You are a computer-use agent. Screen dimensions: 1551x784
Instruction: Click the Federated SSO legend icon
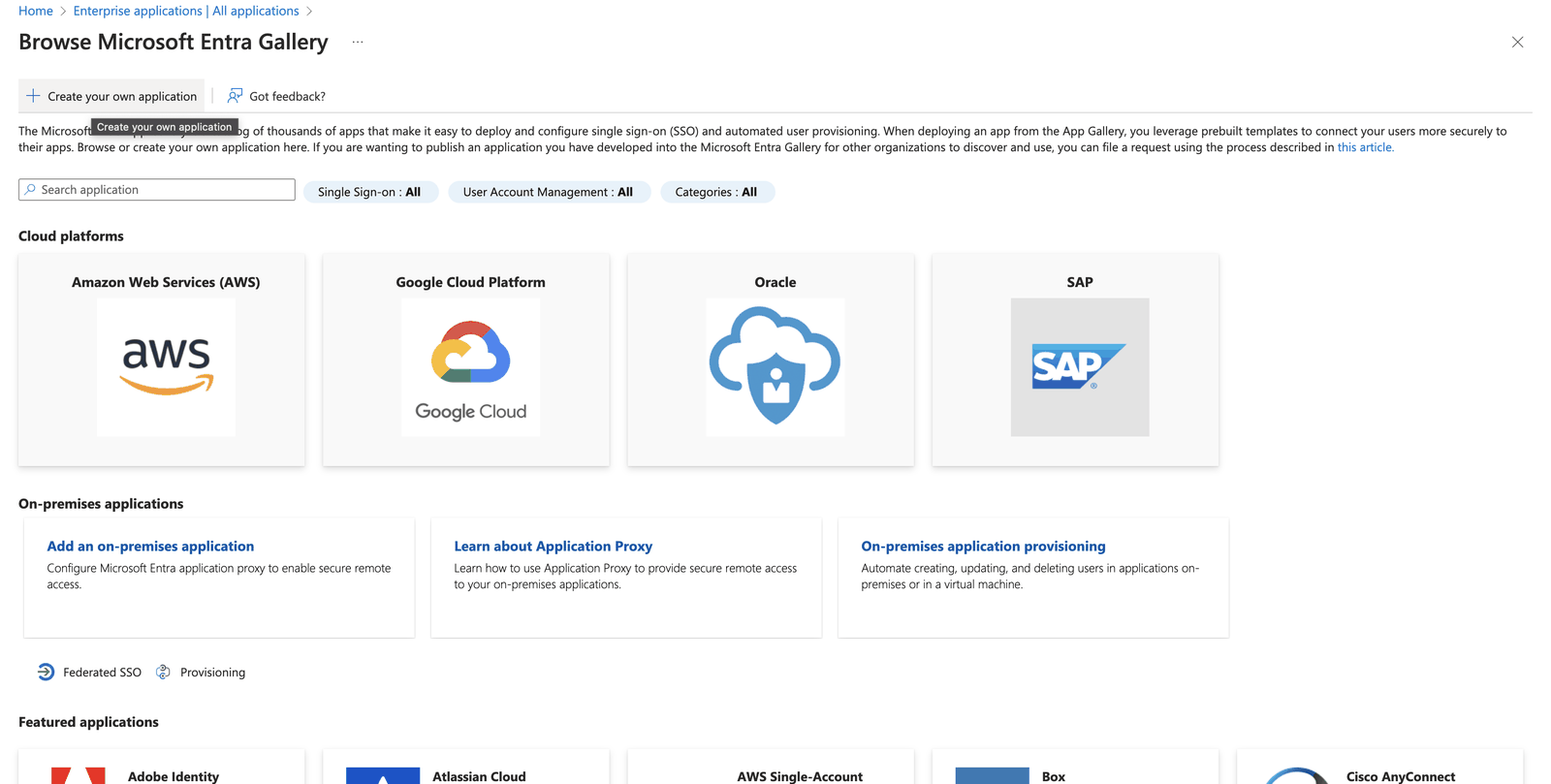[46, 672]
